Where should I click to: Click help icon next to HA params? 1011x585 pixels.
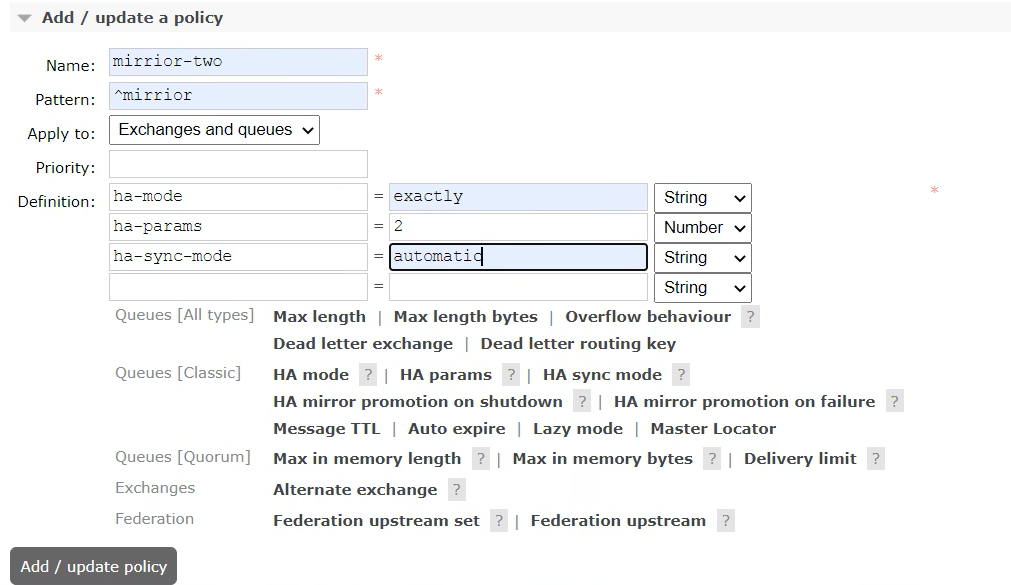pyautogui.click(x=511, y=375)
